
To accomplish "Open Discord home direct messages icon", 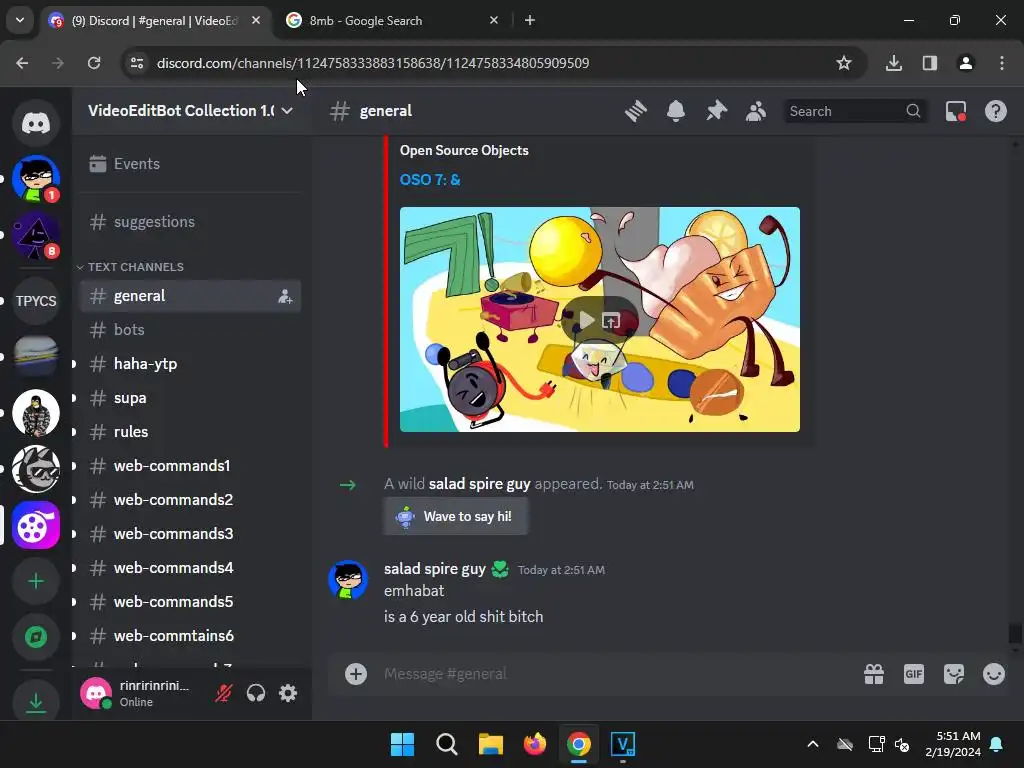I will [36, 123].
